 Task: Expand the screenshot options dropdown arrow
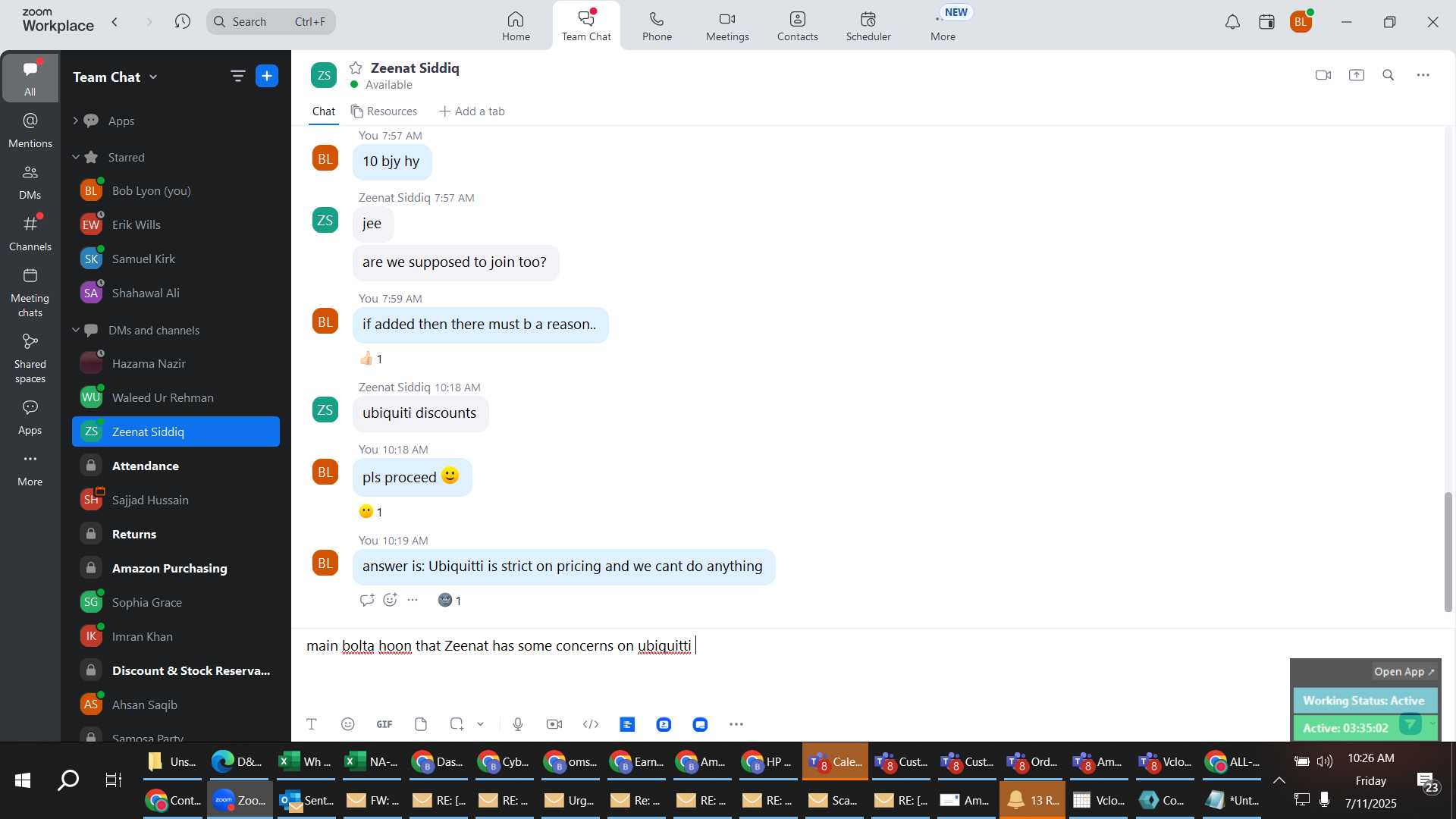pos(481,724)
